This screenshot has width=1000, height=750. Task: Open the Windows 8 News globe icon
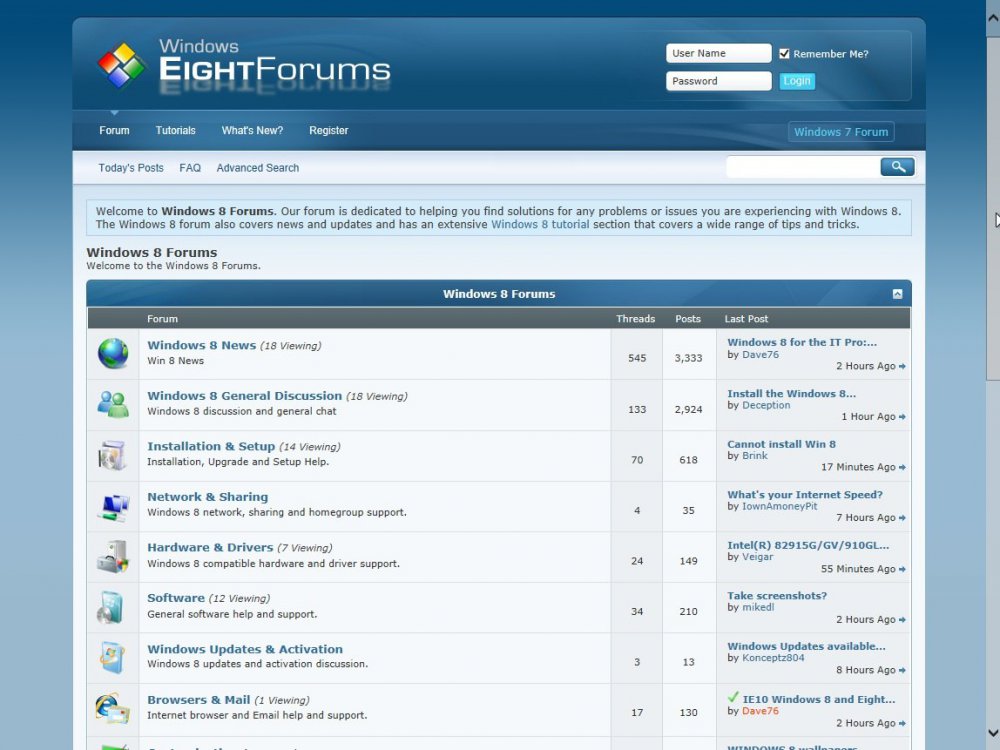click(112, 353)
